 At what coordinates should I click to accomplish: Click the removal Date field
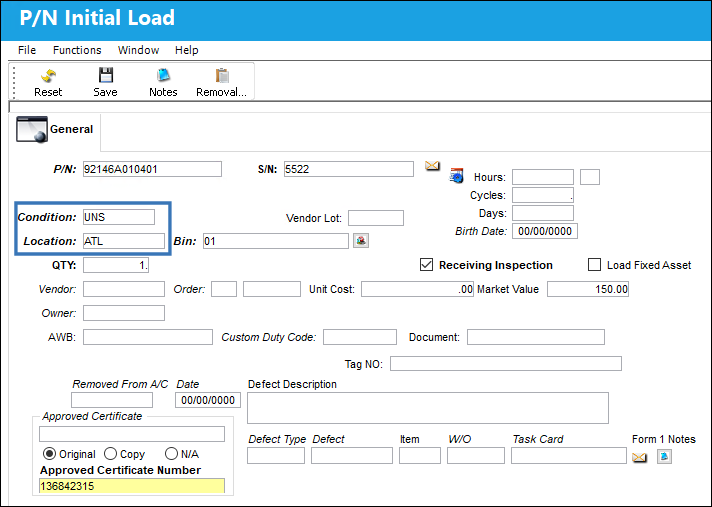208,400
